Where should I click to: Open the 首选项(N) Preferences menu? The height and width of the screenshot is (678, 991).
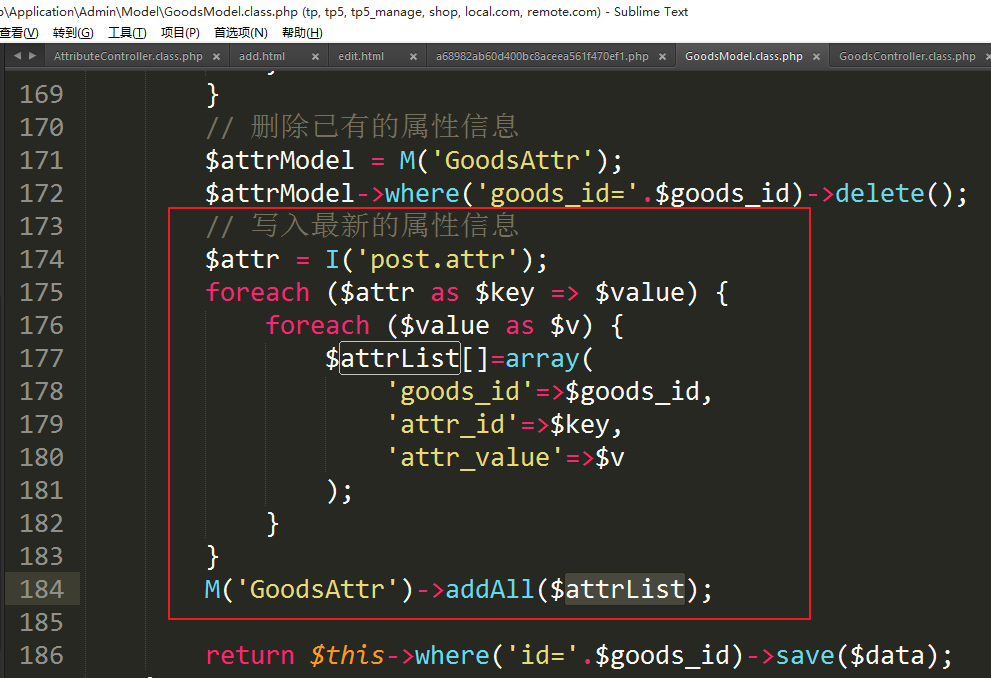pyautogui.click(x=240, y=33)
